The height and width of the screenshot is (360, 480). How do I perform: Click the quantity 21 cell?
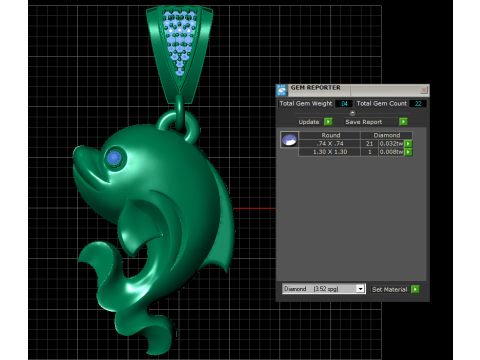369,144
